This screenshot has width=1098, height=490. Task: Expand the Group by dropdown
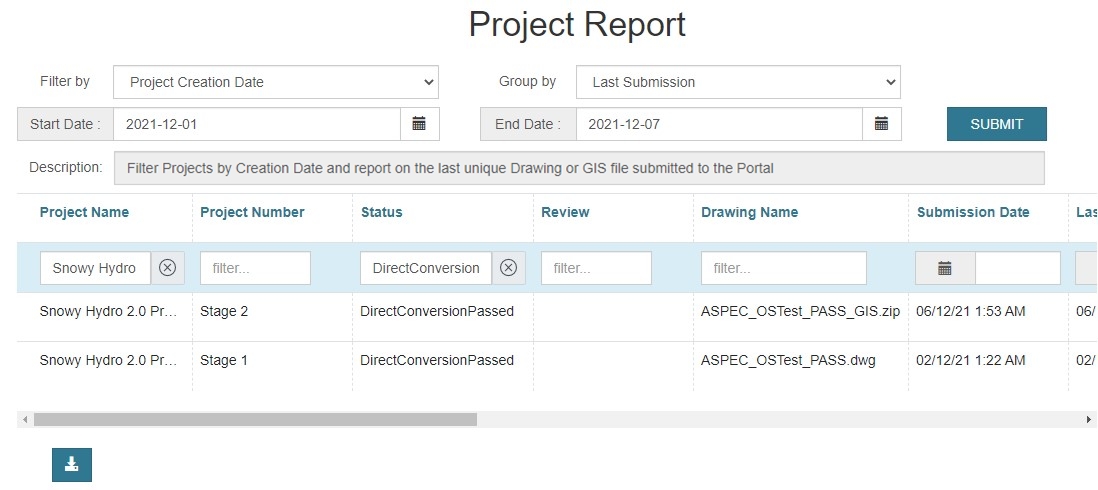(737, 82)
